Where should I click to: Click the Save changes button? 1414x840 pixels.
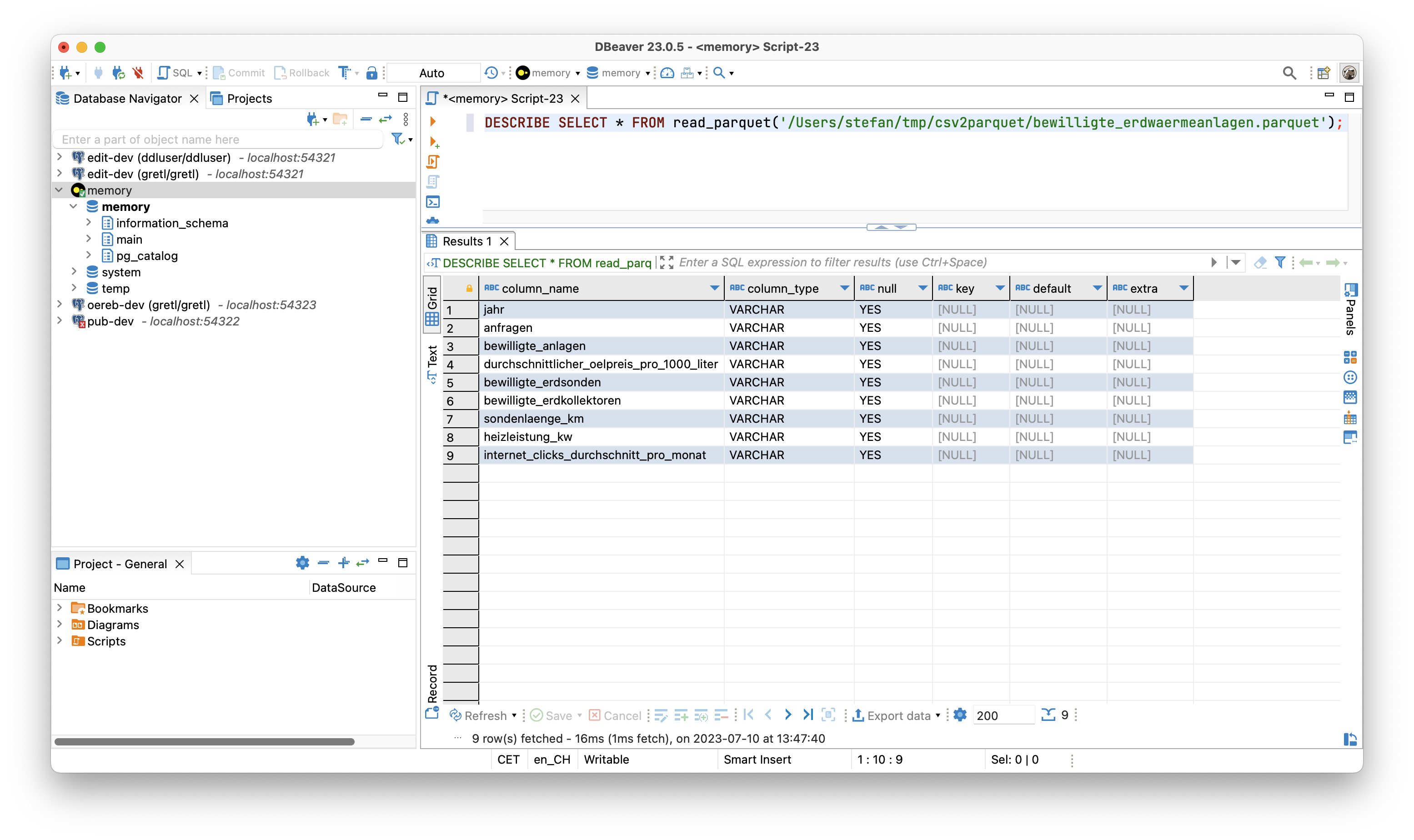pyautogui.click(x=552, y=715)
